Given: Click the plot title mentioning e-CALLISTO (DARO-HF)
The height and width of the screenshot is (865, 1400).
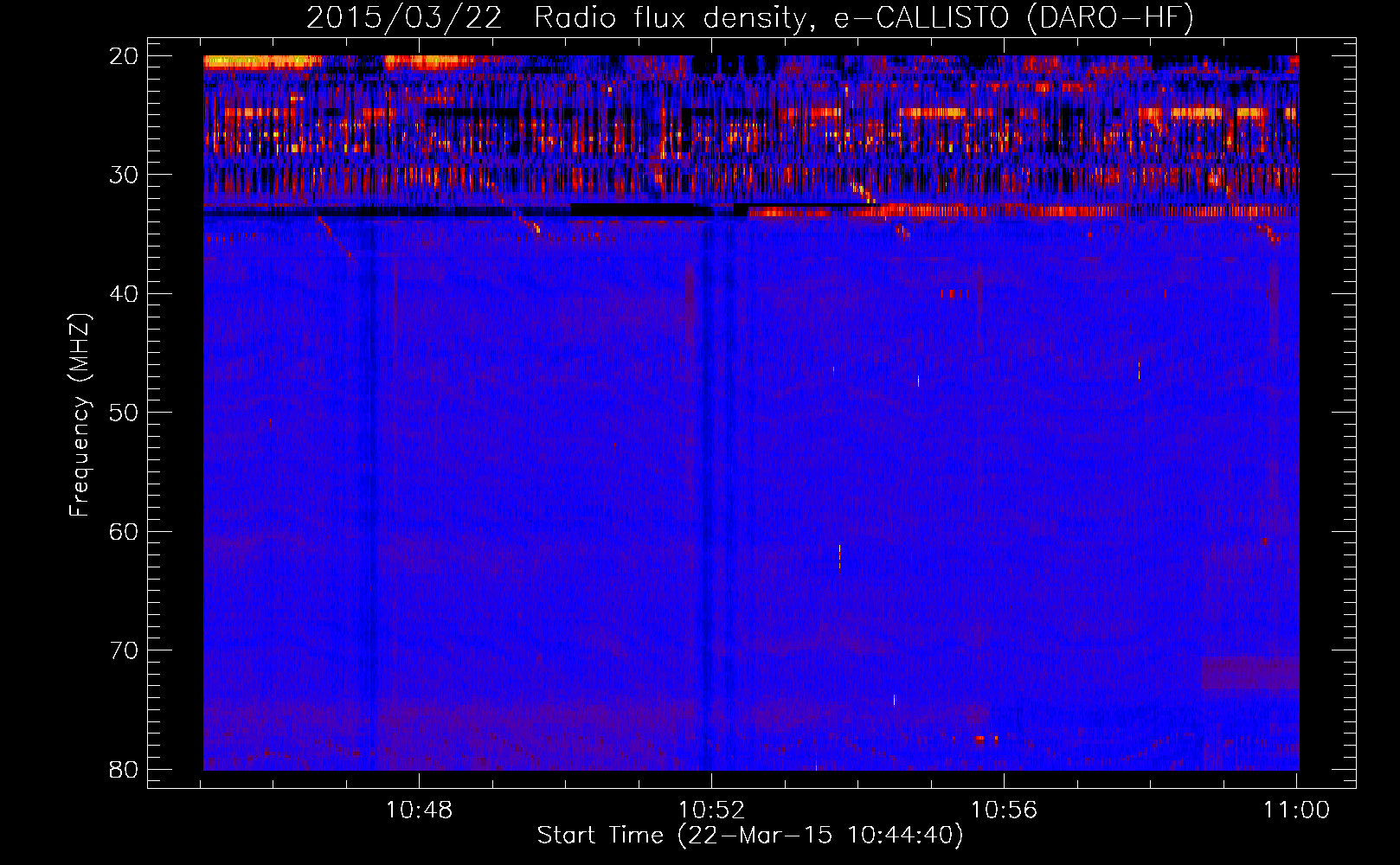Looking at the screenshot, I should (x=750, y=17).
